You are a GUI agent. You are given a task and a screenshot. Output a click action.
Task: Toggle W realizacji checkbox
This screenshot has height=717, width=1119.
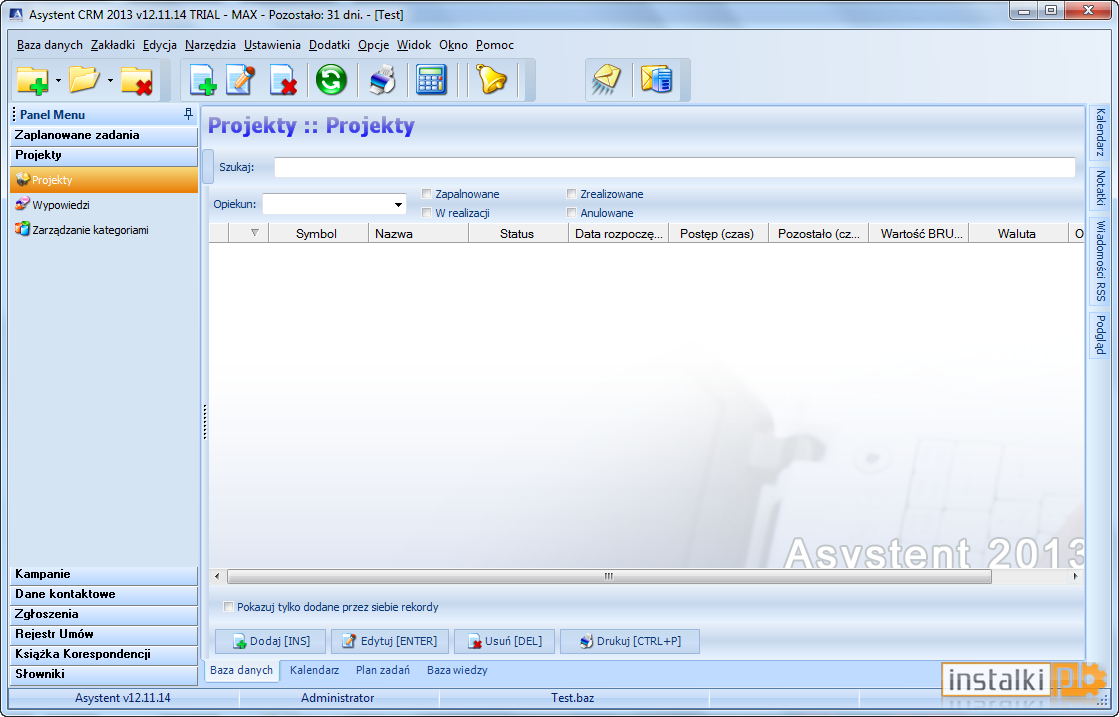(427, 213)
